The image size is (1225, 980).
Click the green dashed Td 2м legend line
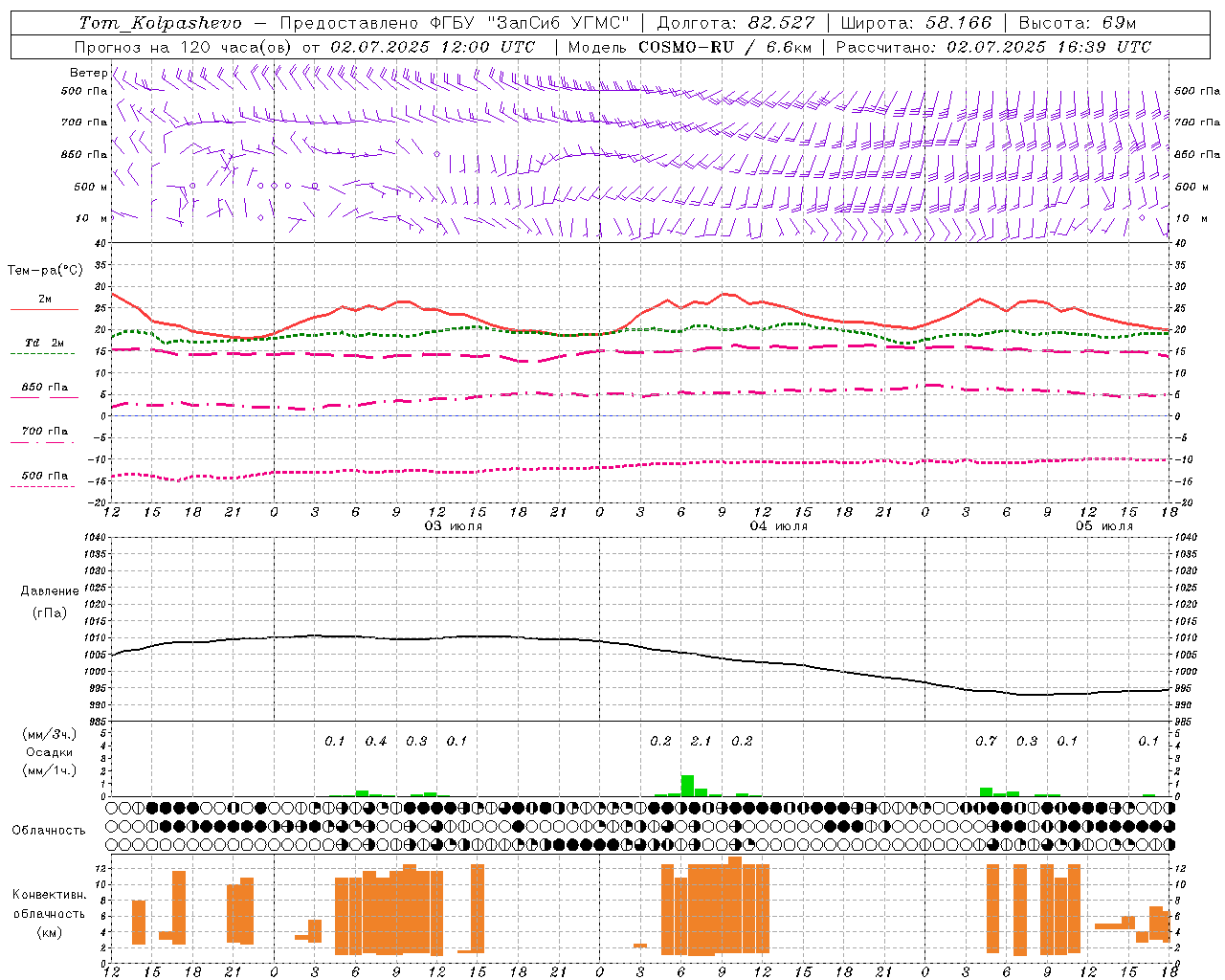point(42,354)
